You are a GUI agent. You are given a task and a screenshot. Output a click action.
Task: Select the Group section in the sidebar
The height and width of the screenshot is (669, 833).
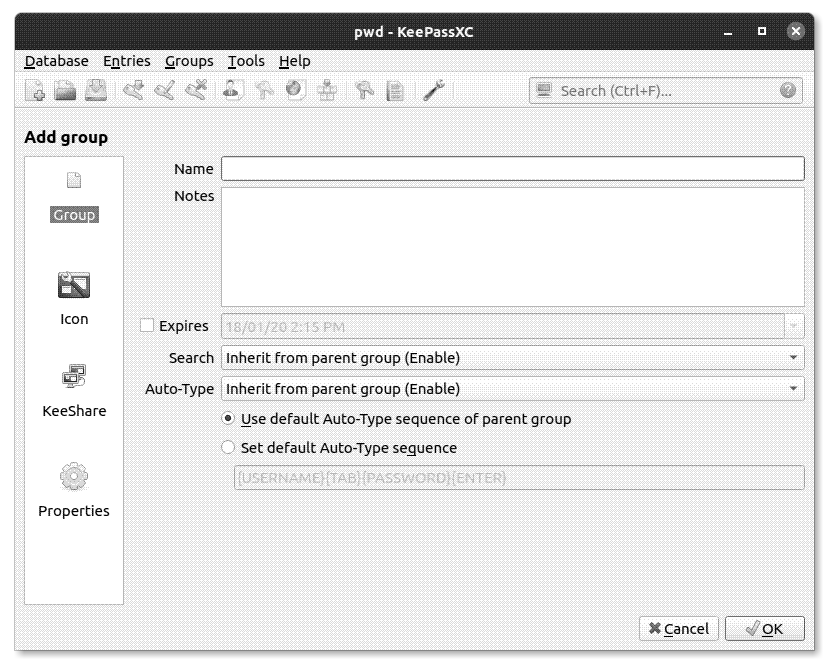[x=74, y=198]
